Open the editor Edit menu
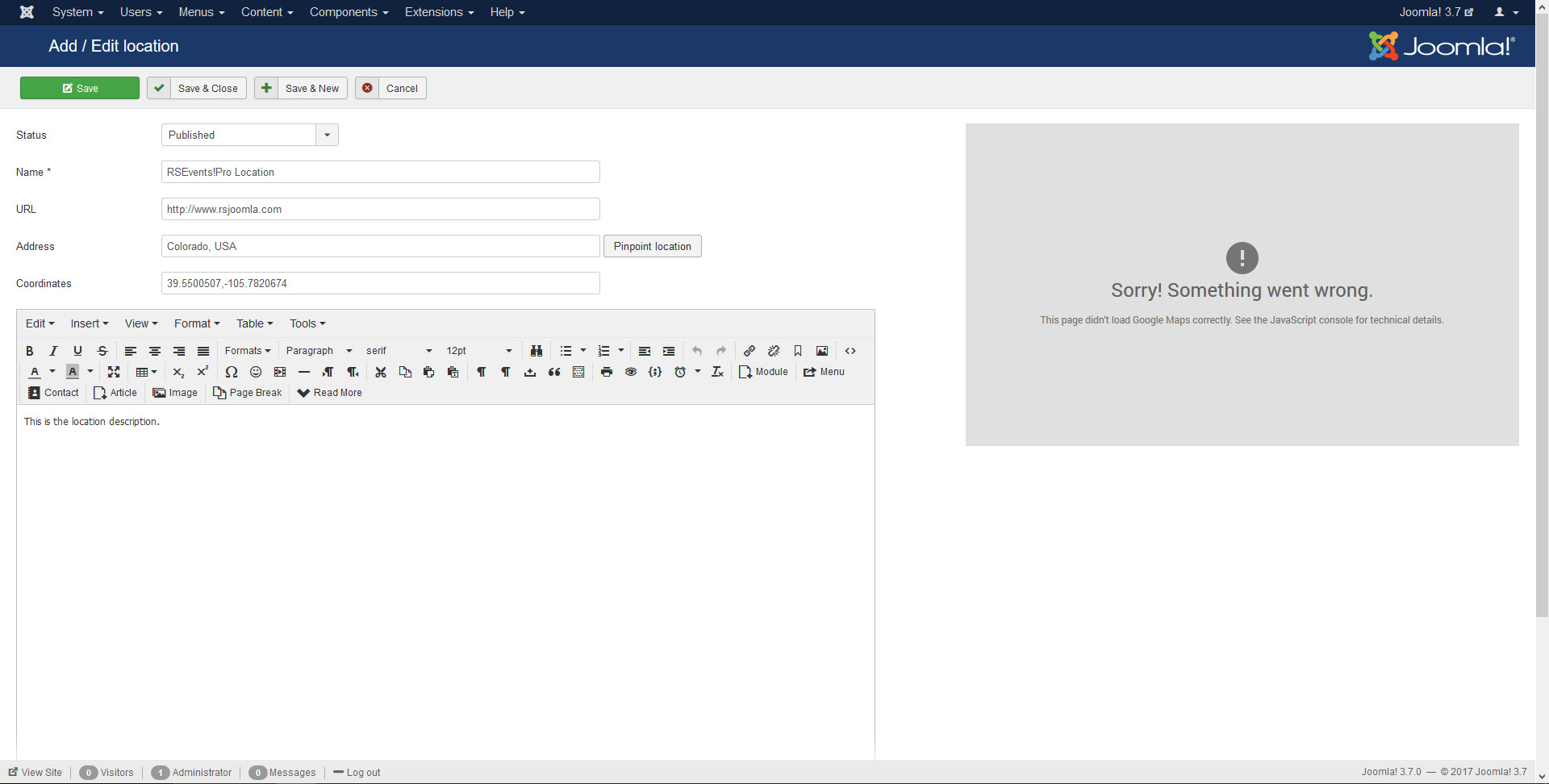 [x=40, y=323]
